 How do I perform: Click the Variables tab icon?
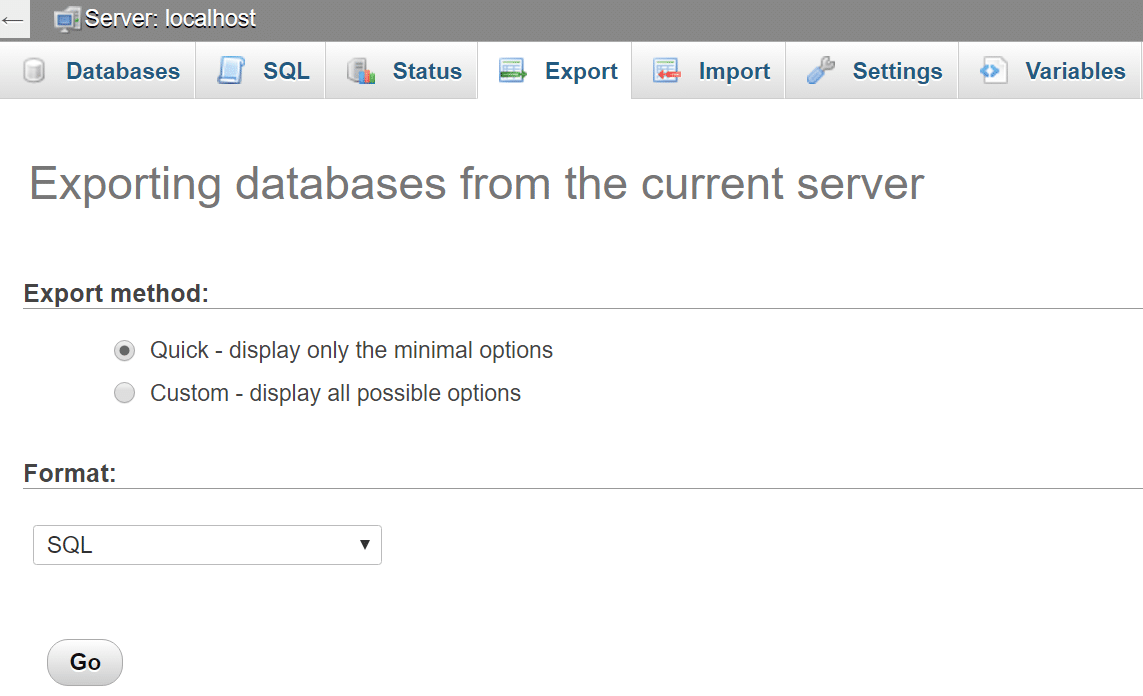click(x=993, y=72)
